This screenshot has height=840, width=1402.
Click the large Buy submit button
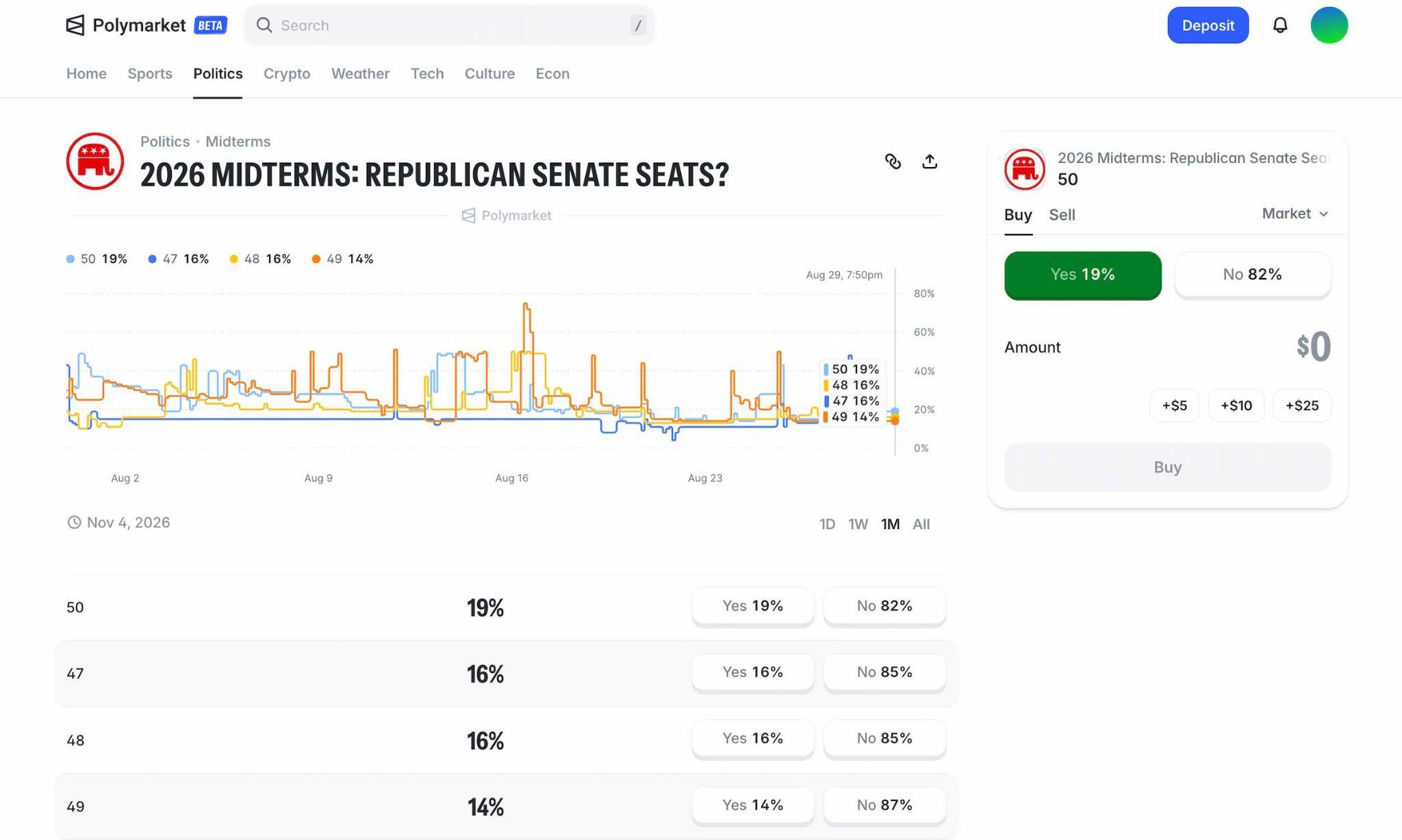pos(1167,467)
